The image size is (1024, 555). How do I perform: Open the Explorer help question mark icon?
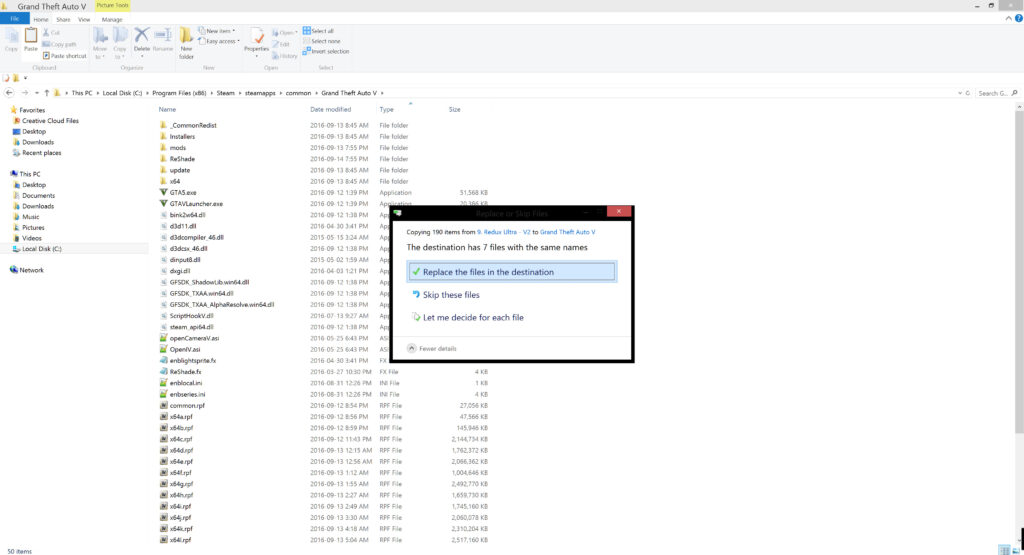[x=1018, y=18]
